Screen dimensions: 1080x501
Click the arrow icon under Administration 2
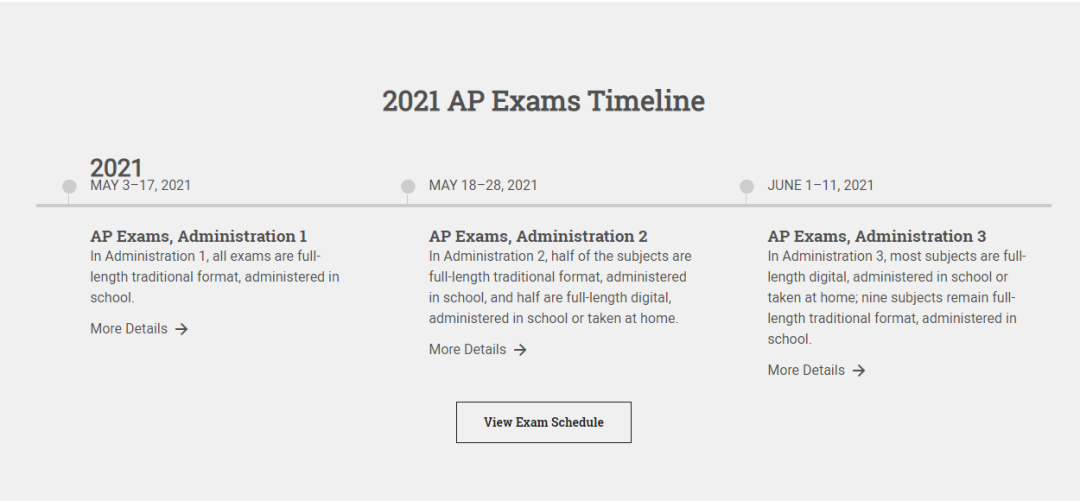[x=520, y=350]
